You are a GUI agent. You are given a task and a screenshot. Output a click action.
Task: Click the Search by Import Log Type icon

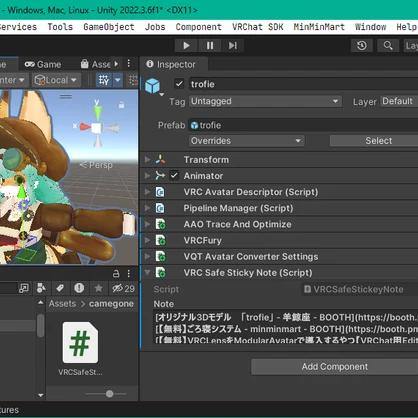pyautogui.click(x=79, y=288)
